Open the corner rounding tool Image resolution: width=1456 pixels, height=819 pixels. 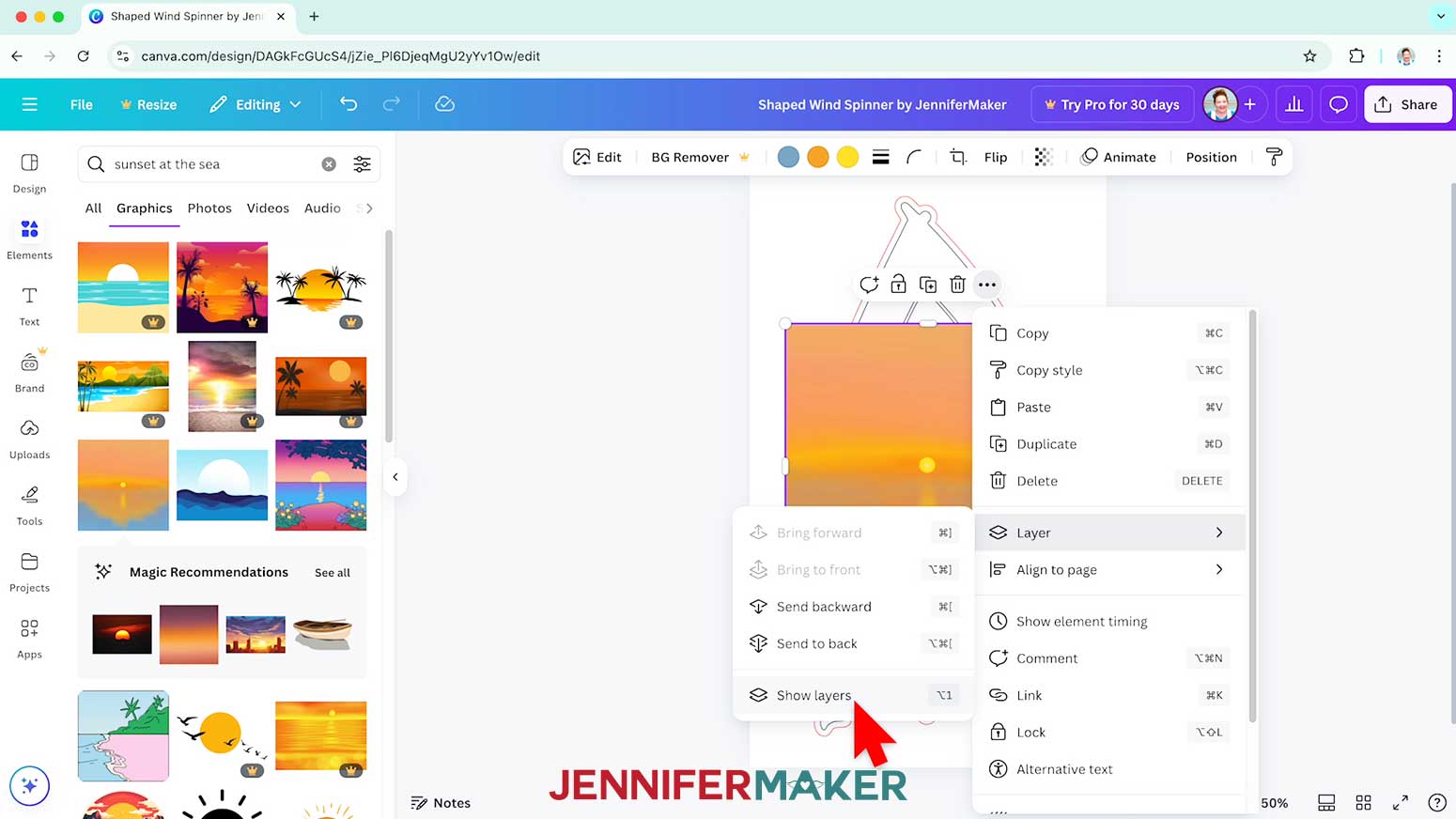pyautogui.click(x=914, y=157)
